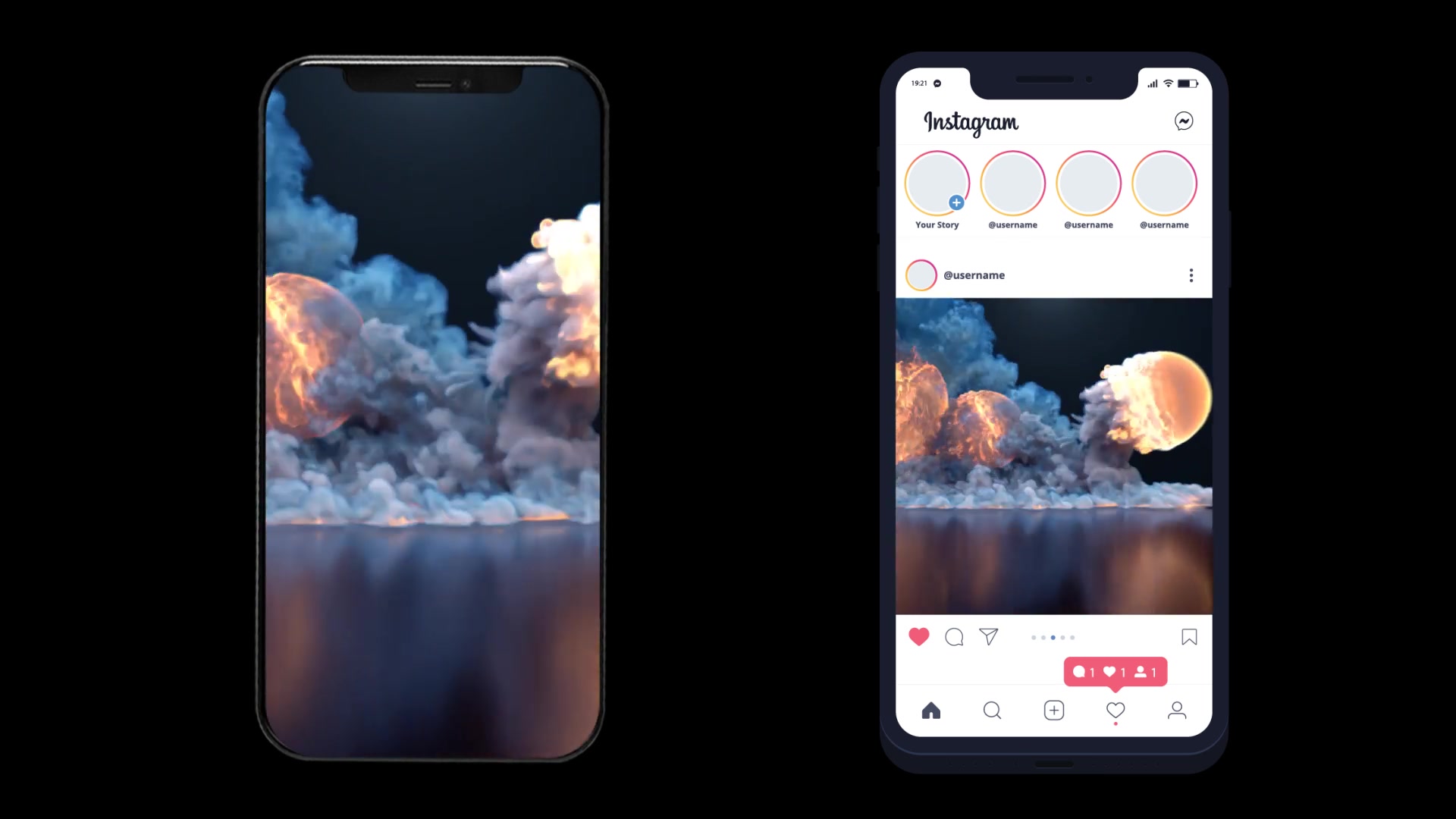Open the @username profile from post header
Screen dimensions: 1456x819
point(972,274)
